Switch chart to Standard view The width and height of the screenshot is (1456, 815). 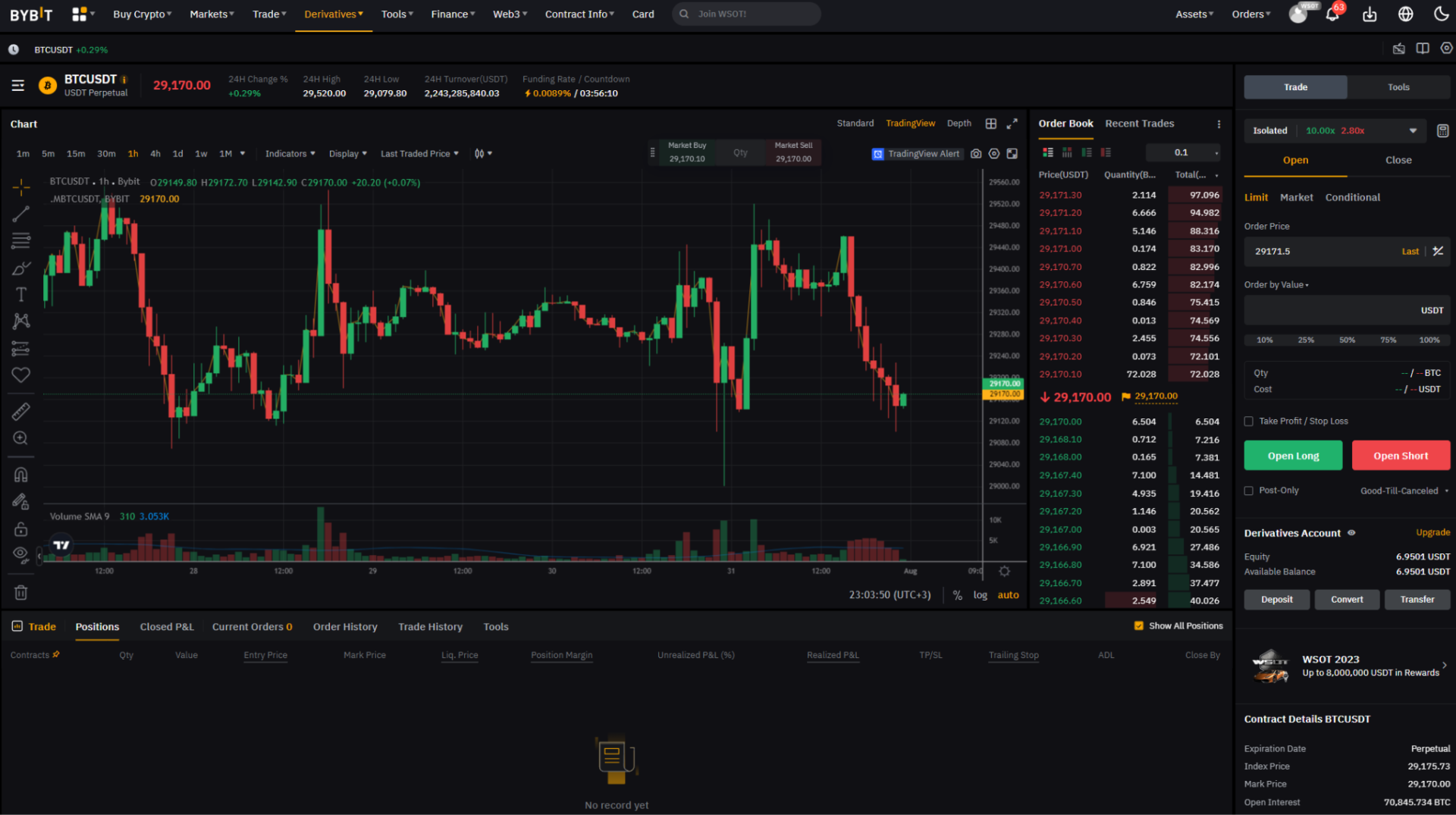click(855, 123)
